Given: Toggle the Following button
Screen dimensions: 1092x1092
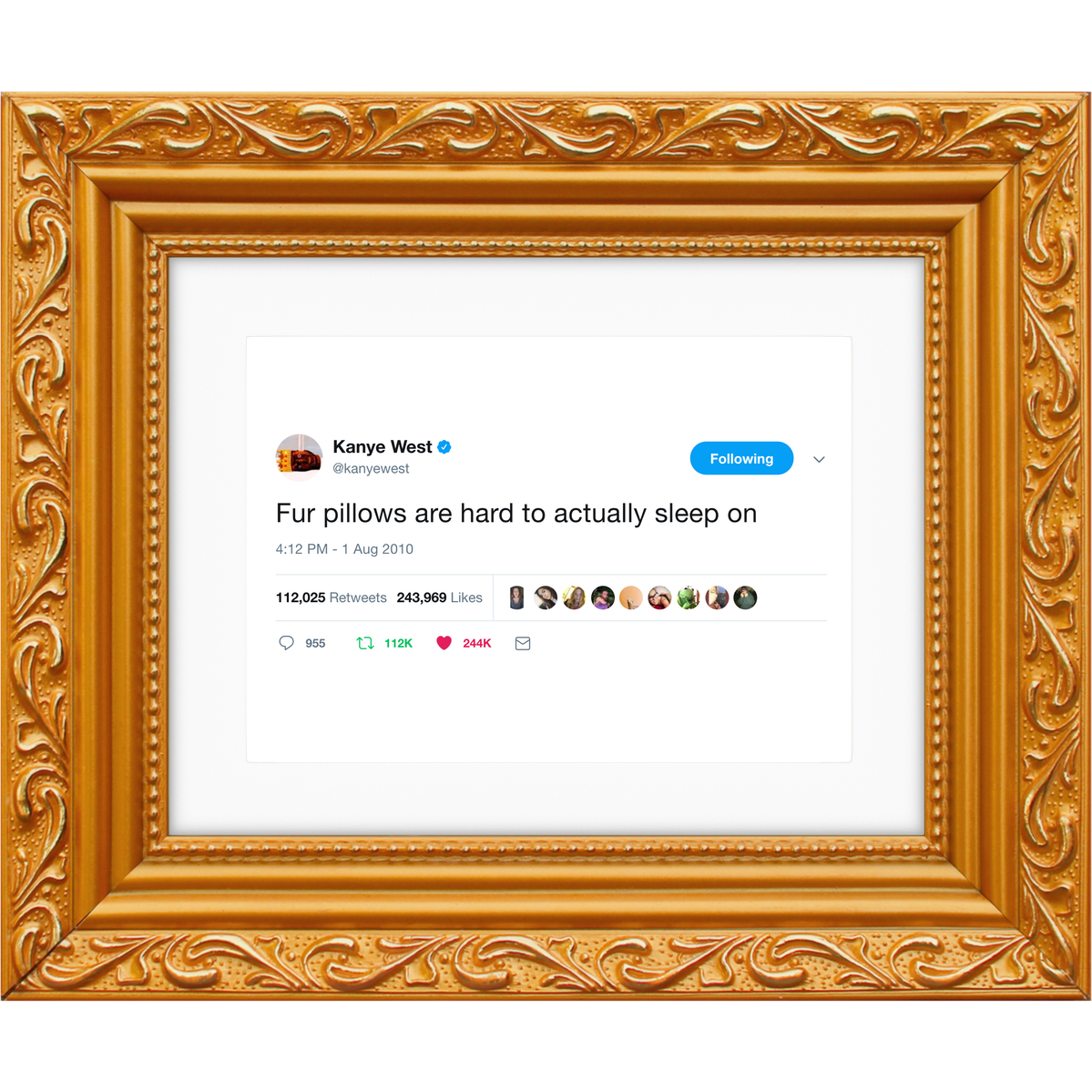Looking at the screenshot, I should (x=741, y=458).
